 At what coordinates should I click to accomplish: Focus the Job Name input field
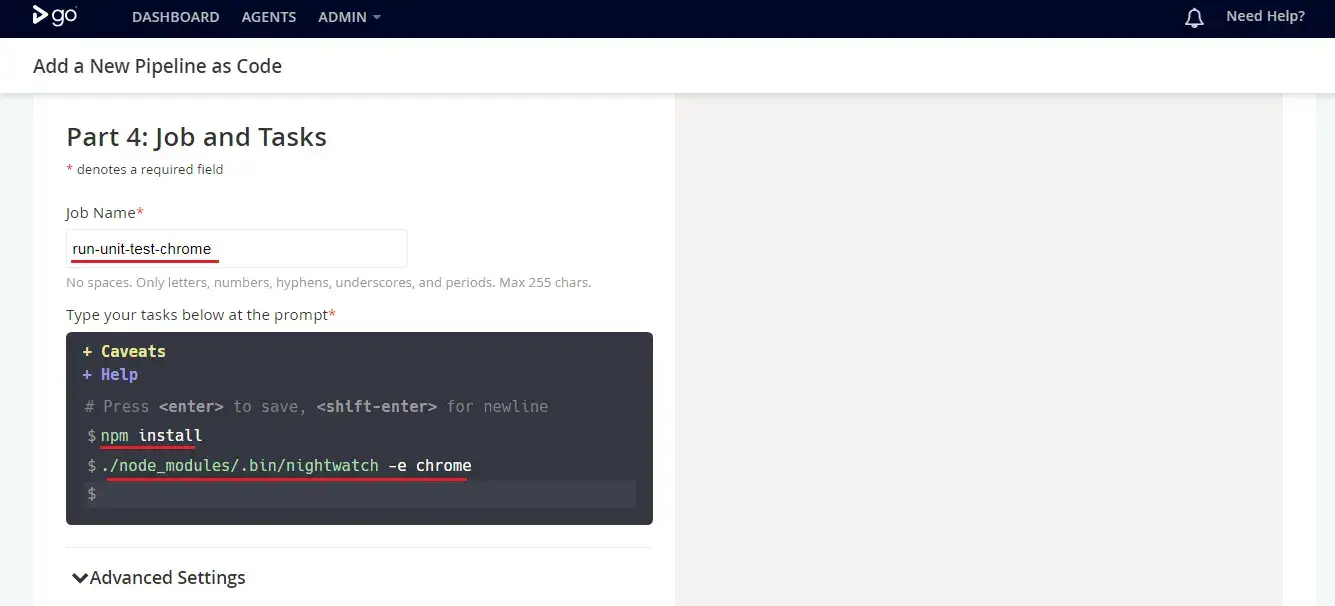(x=236, y=249)
